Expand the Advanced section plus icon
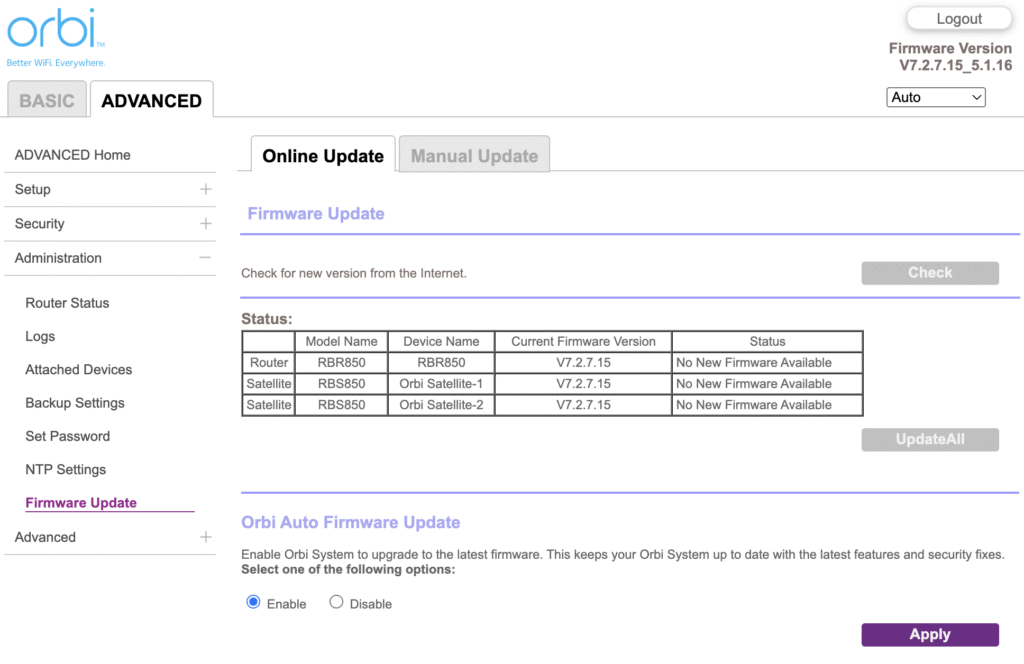This screenshot has width=1024, height=664. click(x=205, y=537)
